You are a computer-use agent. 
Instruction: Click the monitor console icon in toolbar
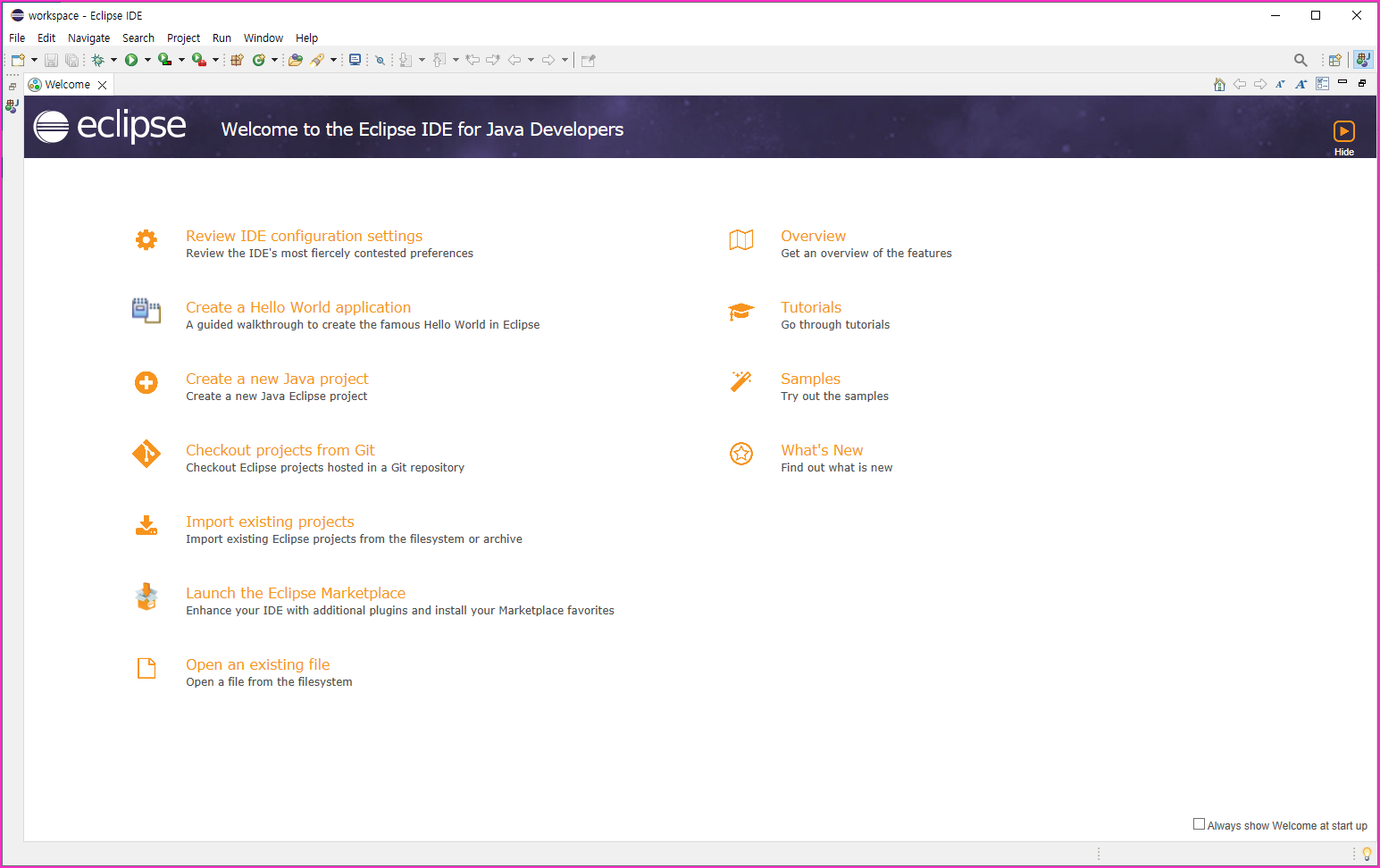tap(355, 60)
